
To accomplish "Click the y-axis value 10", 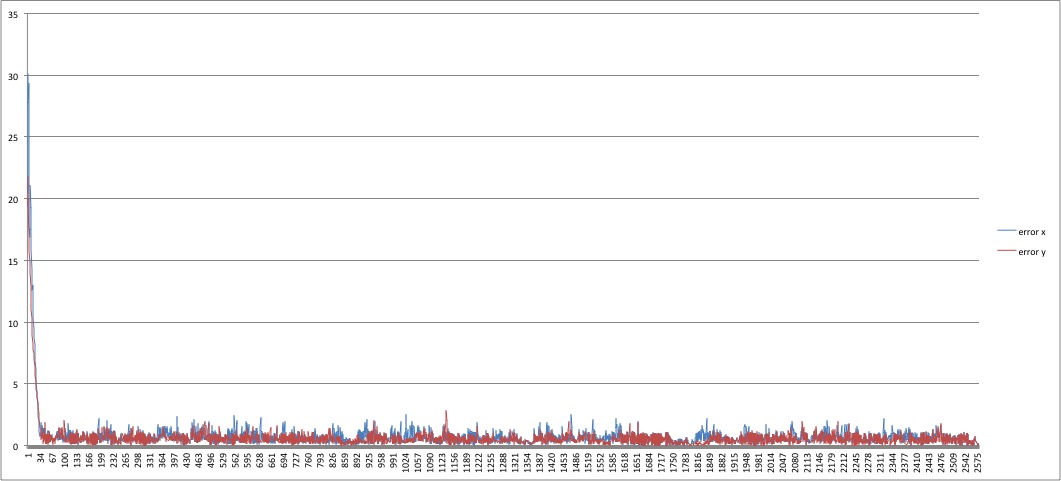I will click(14, 323).
